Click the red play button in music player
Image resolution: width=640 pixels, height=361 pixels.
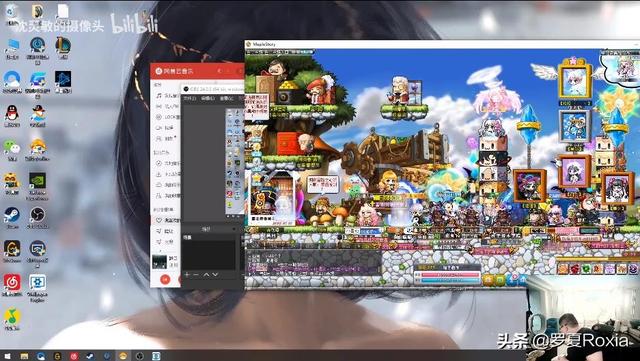(165, 279)
